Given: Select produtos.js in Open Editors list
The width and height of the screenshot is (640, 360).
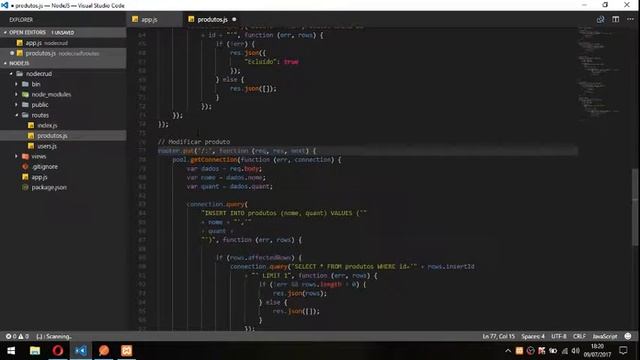Looking at the screenshot, I should pos(63,53).
